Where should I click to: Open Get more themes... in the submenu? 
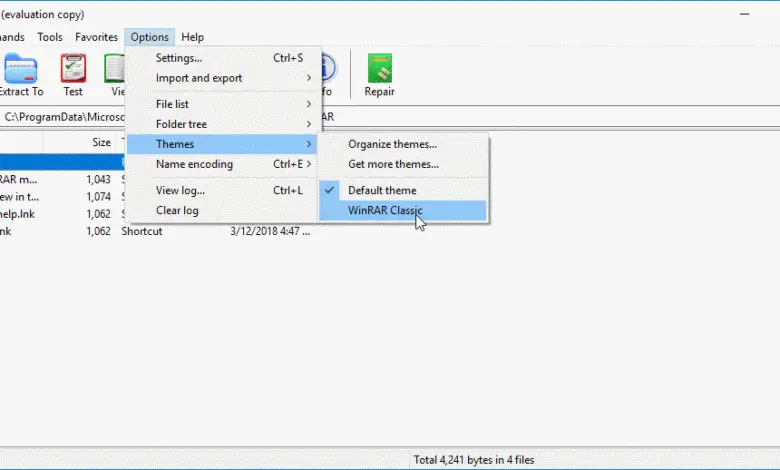[x=402, y=164]
